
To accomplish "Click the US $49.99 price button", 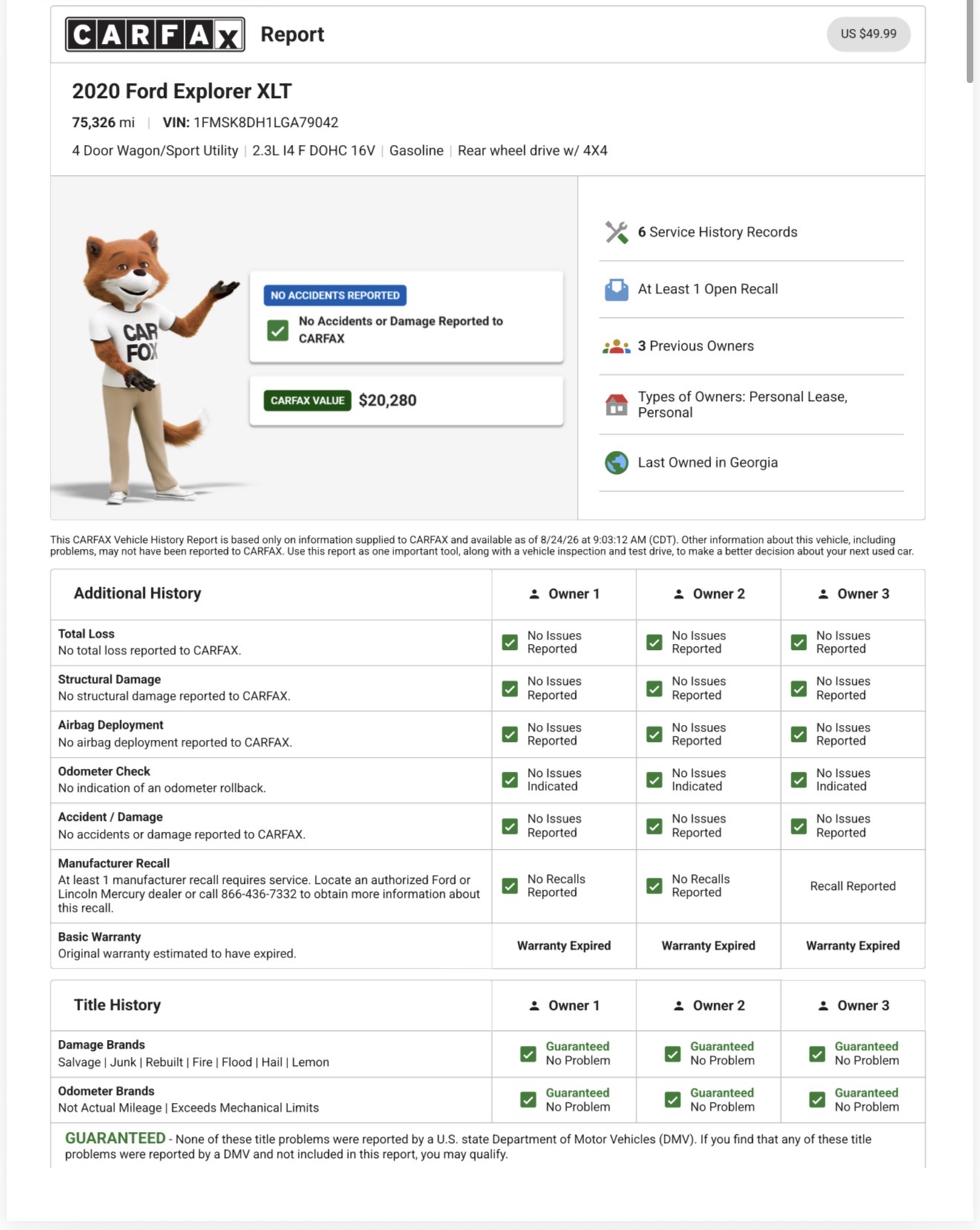I will [x=869, y=34].
